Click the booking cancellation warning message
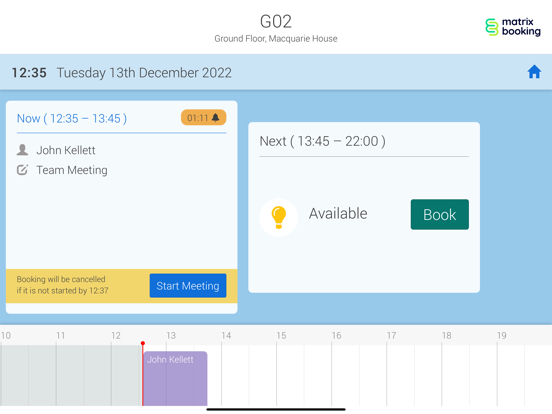 click(62, 285)
